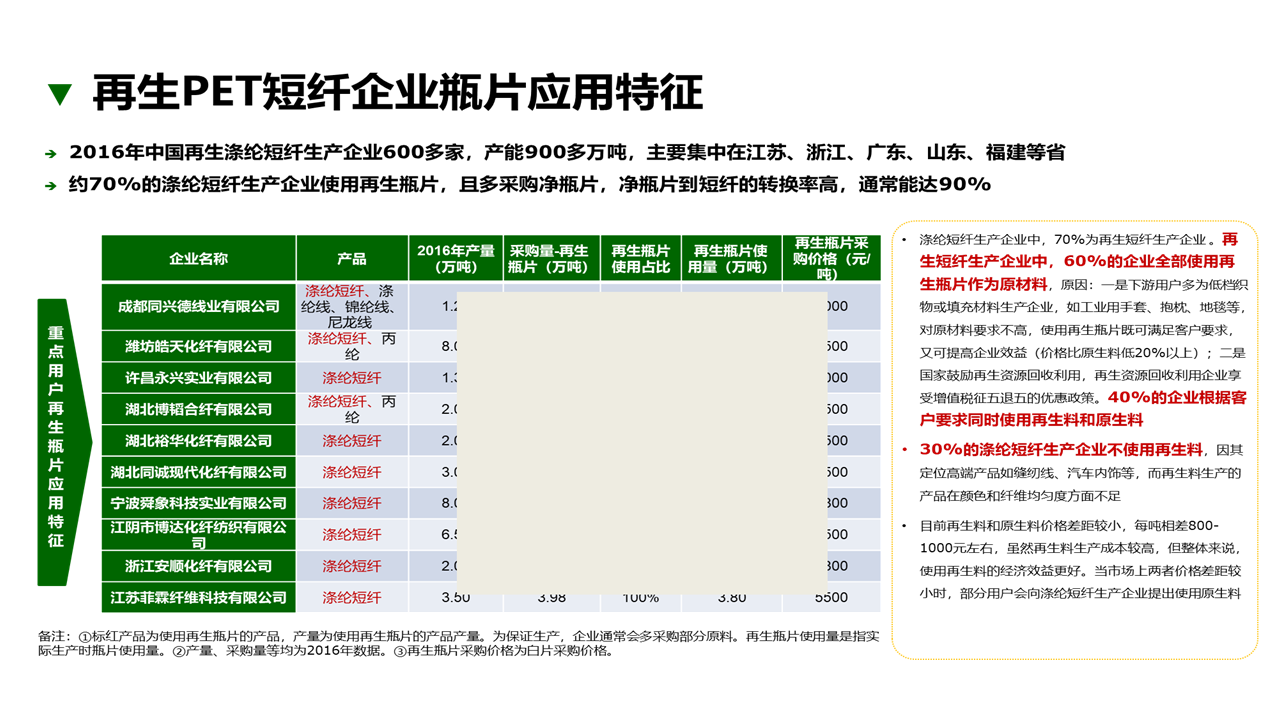Click the "2016年产量(万吨)" column header
The width and height of the screenshot is (1280, 720).
[x=455, y=259]
